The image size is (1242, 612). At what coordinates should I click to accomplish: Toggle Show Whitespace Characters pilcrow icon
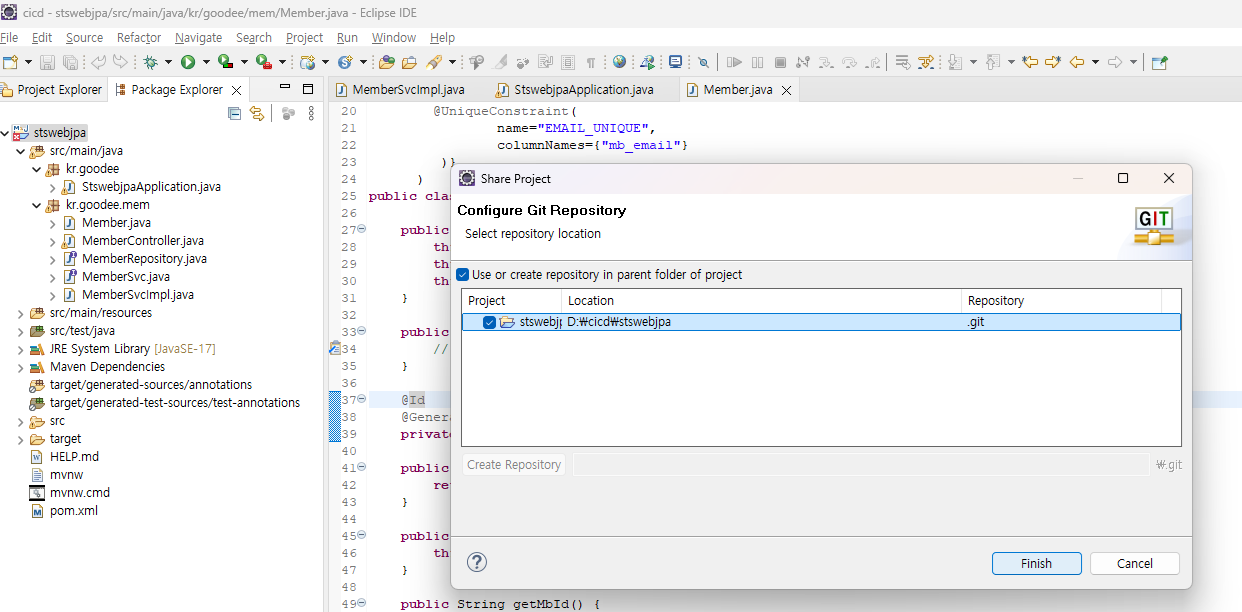[x=591, y=62]
